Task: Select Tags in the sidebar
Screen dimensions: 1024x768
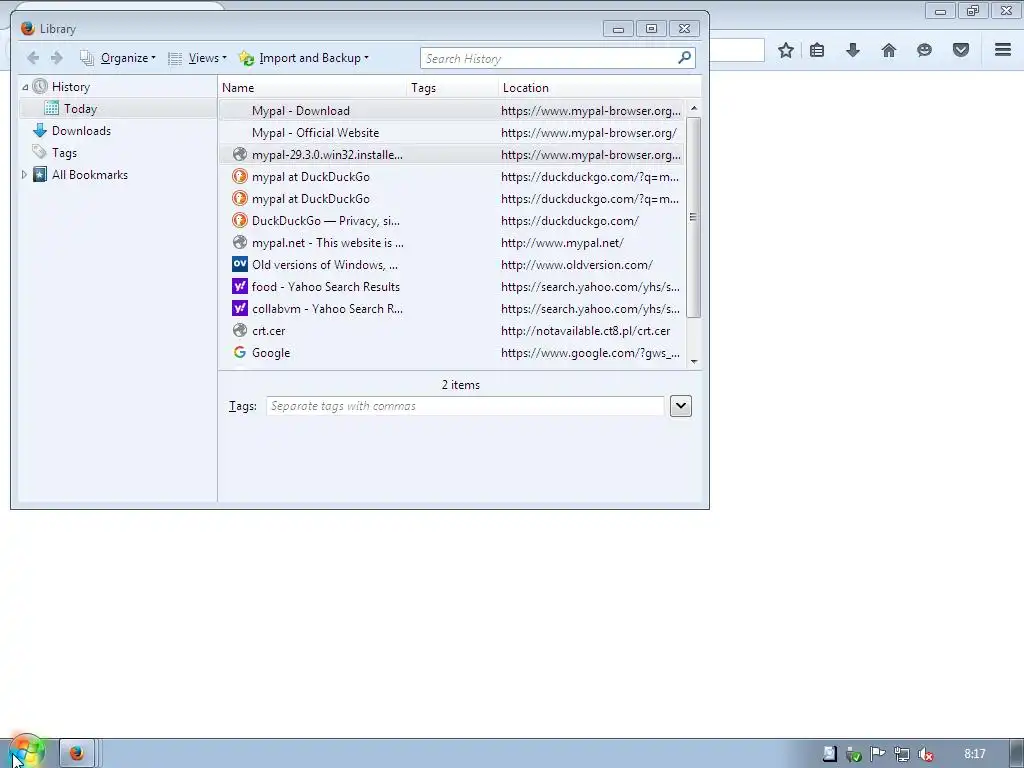Action: (64, 153)
